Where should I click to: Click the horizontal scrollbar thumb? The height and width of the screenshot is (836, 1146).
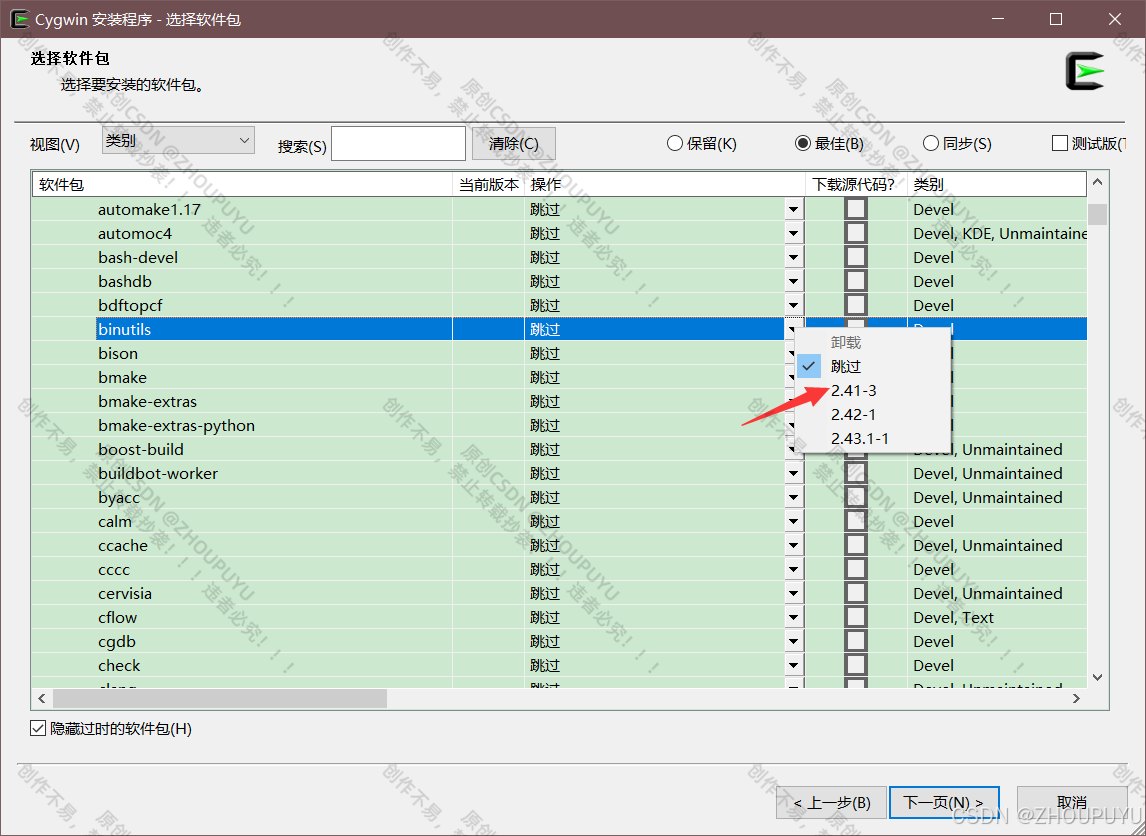(x=220, y=699)
